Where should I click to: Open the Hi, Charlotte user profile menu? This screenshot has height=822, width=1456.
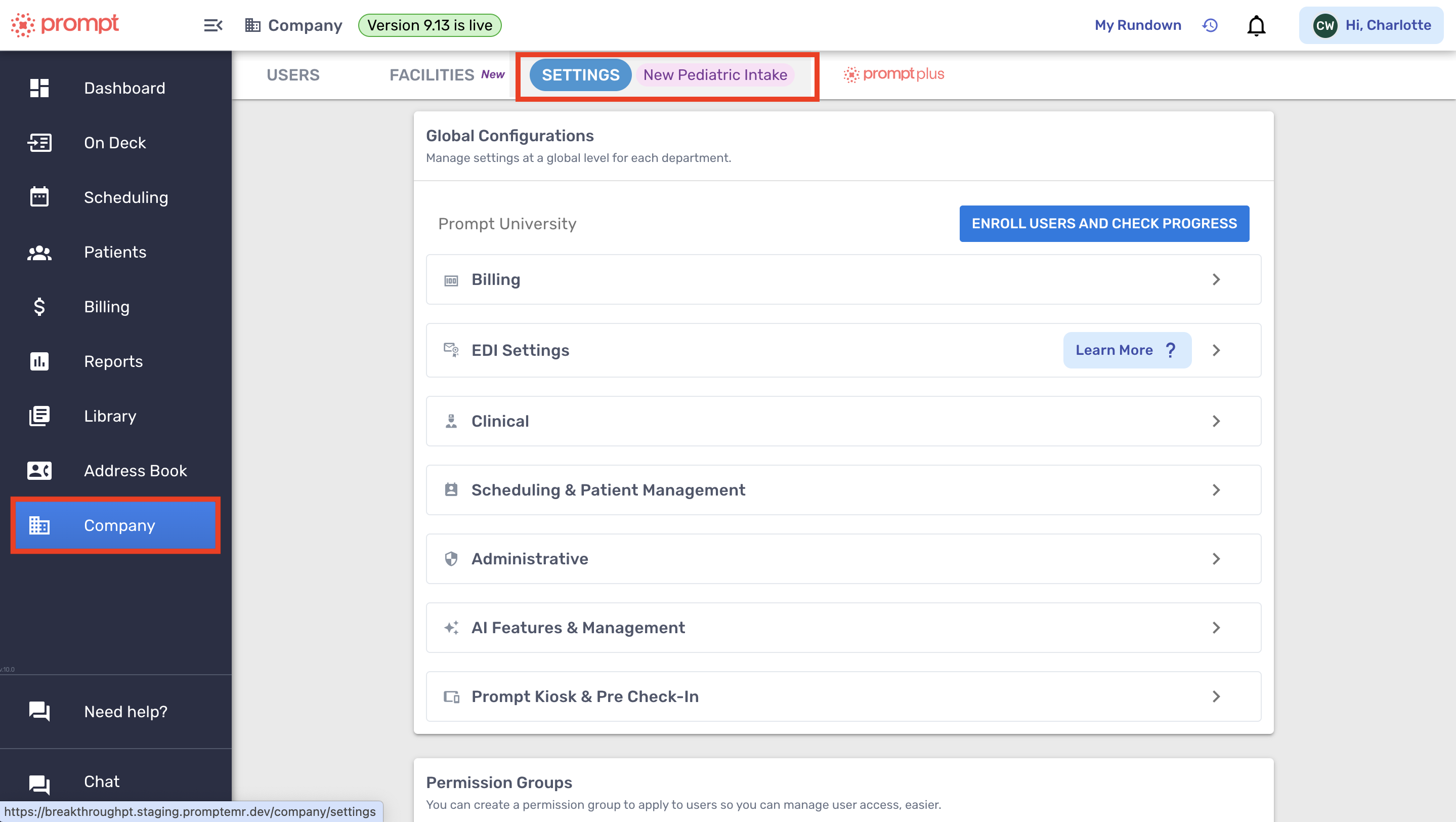coord(1371,25)
